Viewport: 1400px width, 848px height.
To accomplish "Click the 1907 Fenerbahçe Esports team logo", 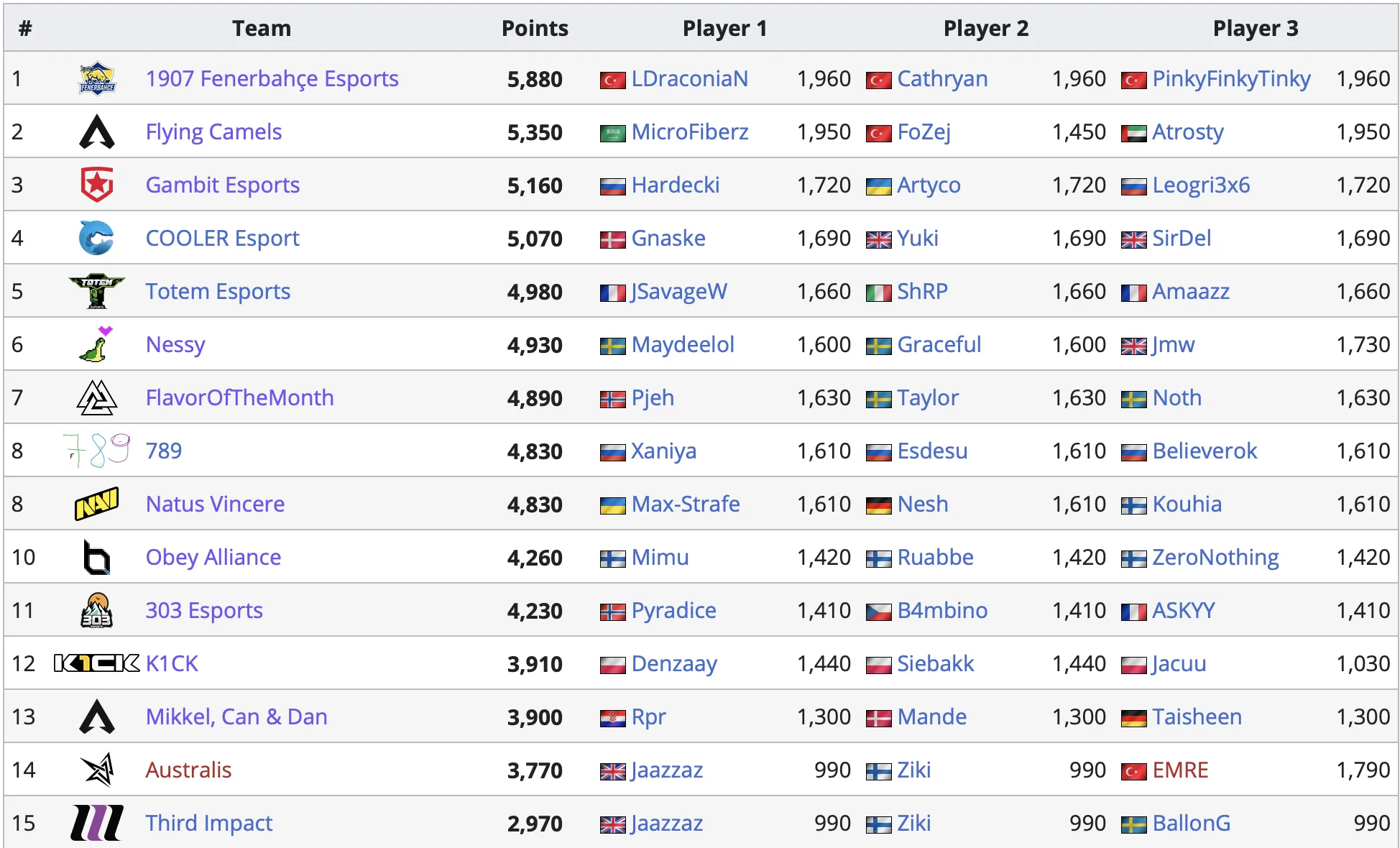I will 97,79.
